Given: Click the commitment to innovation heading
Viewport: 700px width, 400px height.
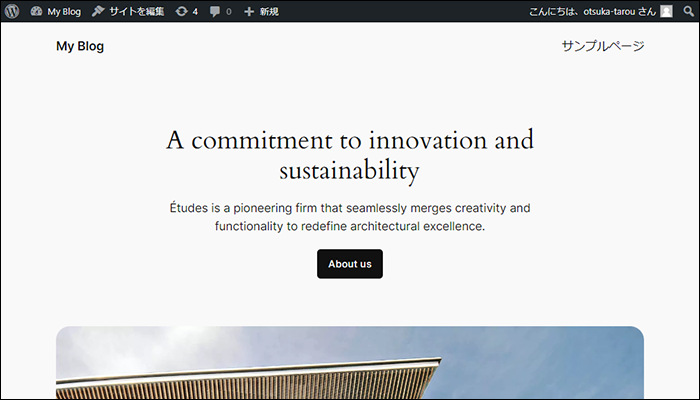Looking at the screenshot, I should pos(350,154).
